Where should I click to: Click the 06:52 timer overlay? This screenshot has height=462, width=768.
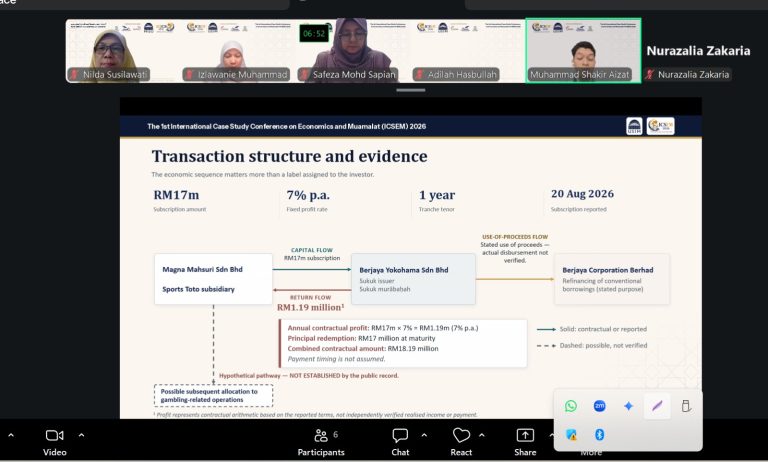click(x=314, y=33)
